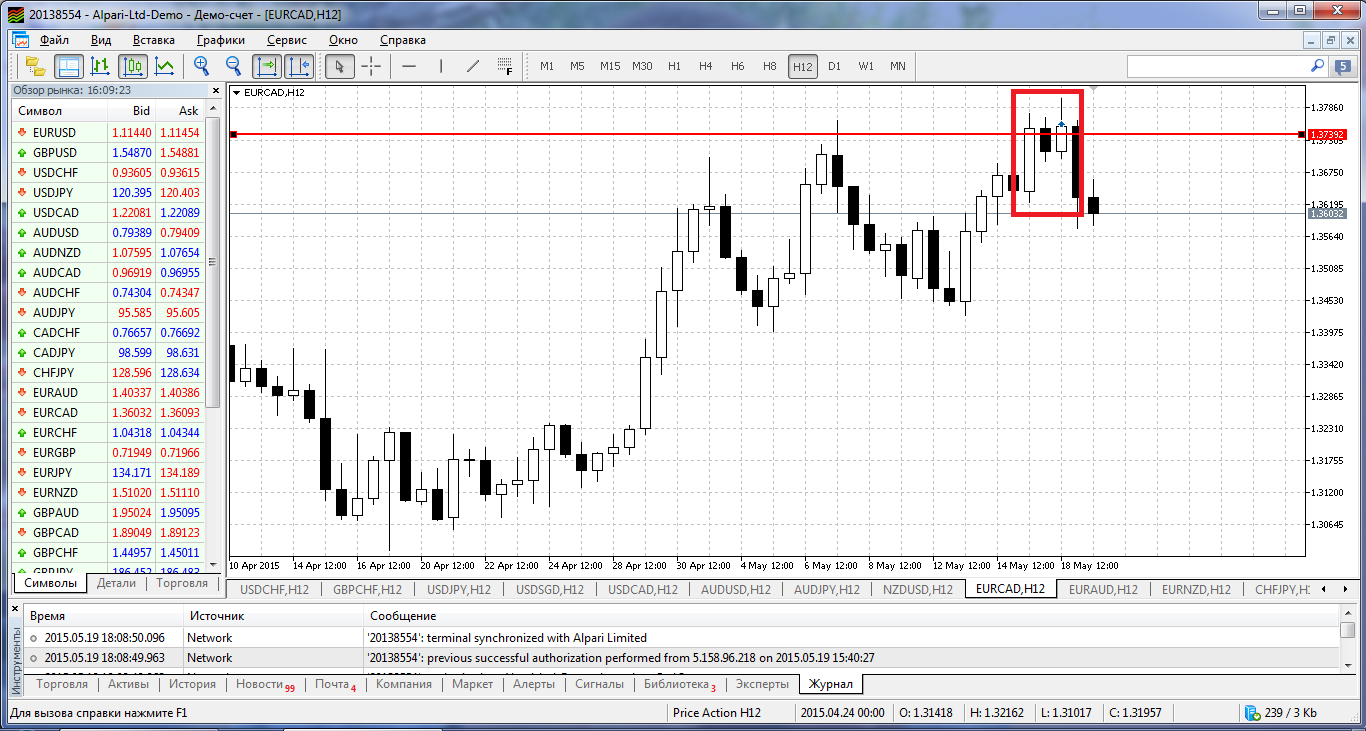Set timeframe to H4
Screen dimensions: 1366x731
705,66
